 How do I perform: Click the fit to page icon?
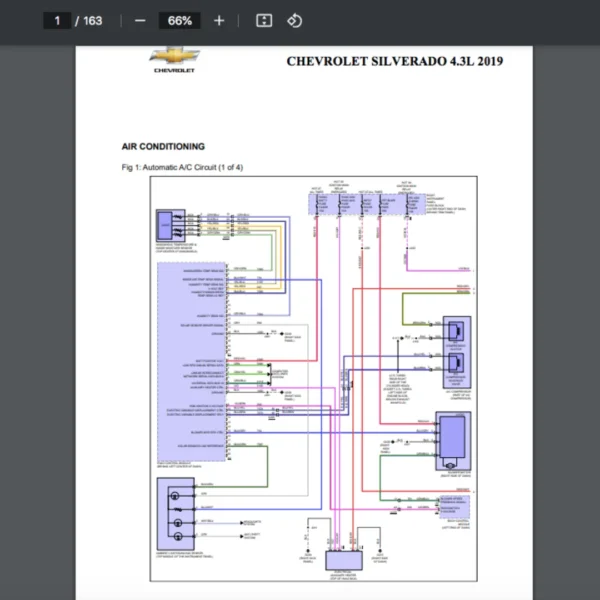pos(263,20)
